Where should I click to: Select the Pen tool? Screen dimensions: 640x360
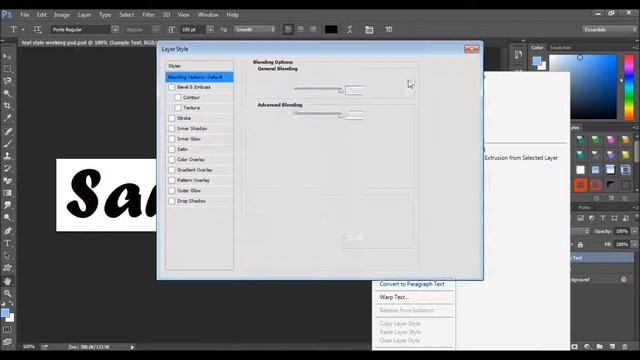click(x=7, y=231)
